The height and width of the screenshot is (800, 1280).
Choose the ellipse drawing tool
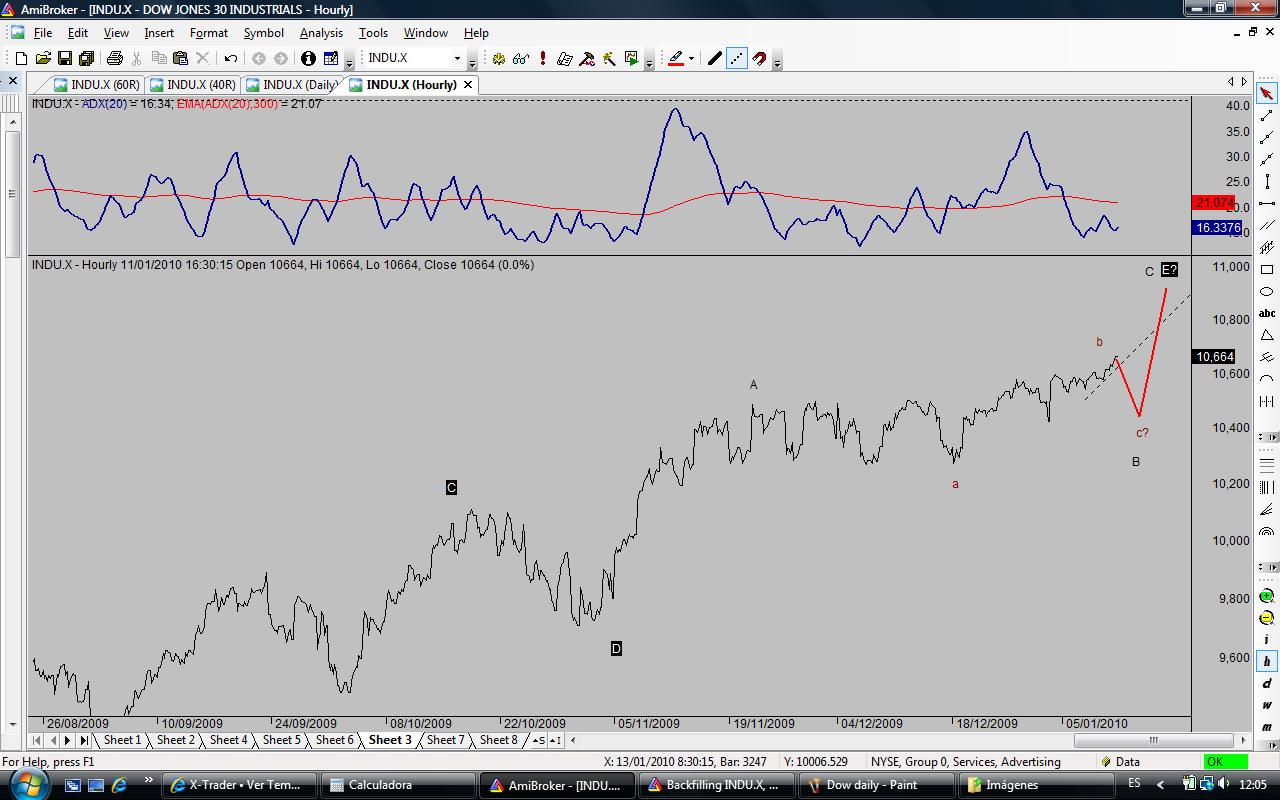1267,292
